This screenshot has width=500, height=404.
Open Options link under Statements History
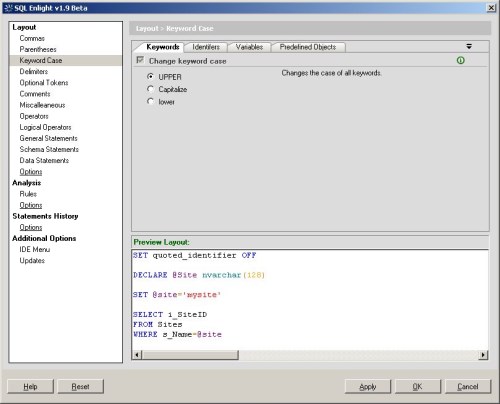(x=31, y=227)
